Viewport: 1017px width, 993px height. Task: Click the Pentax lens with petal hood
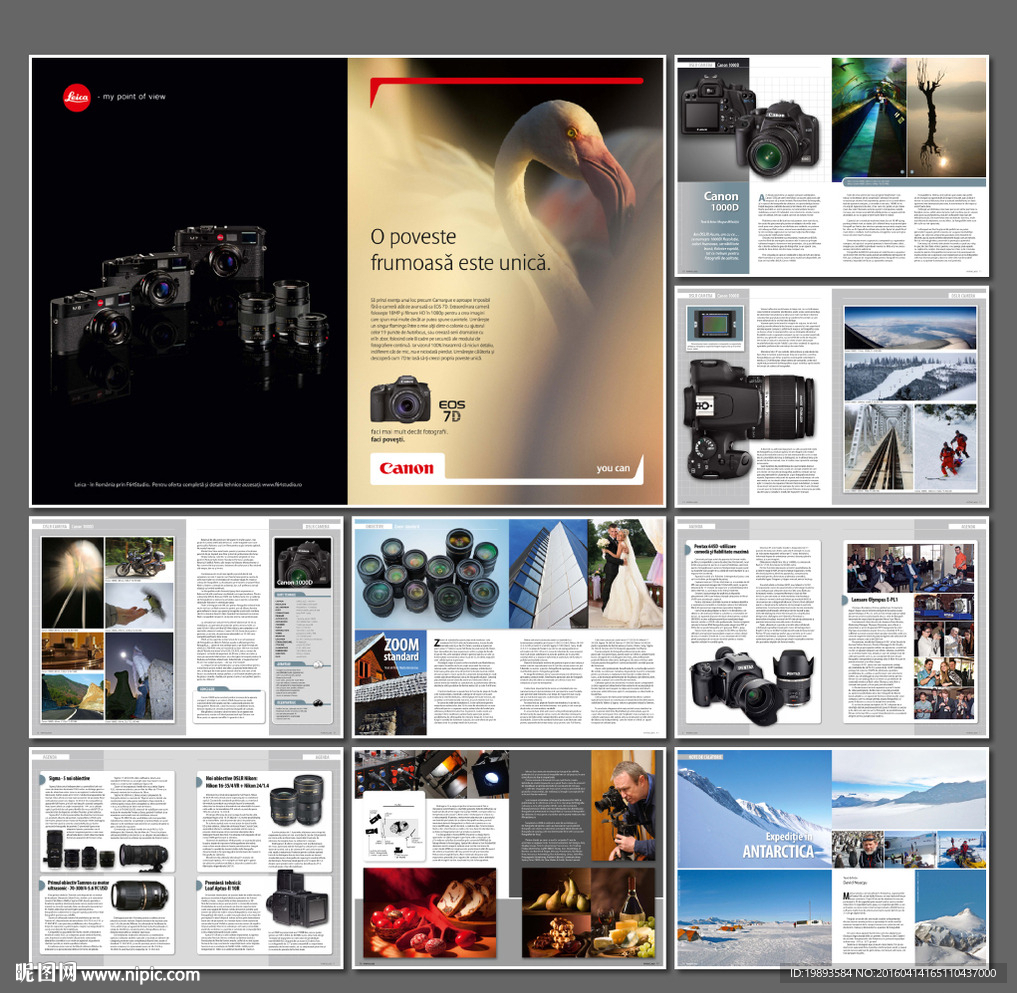tap(793, 676)
